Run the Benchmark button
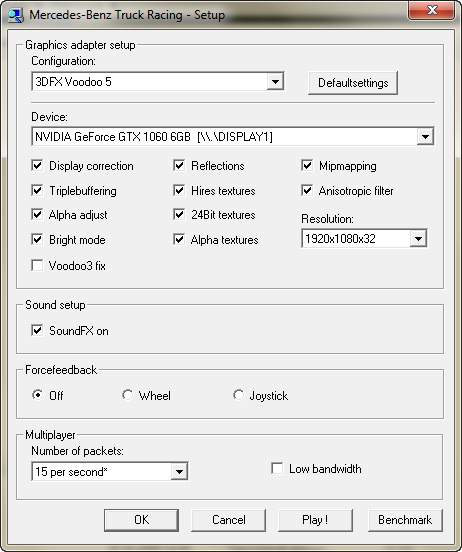The image size is (462, 552). pyautogui.click(x=405, y=520)
